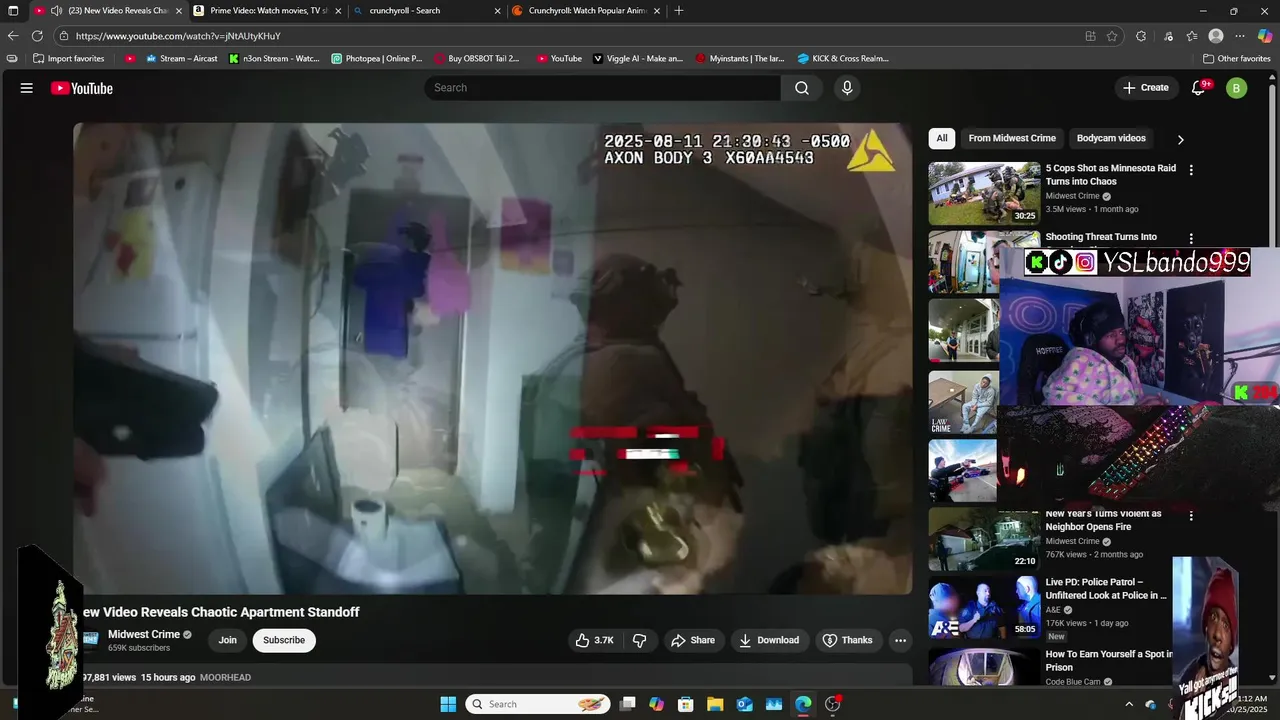1280x720 pixels.
Task: Open Microsoft Store from the taskbar
Action: click(686, 704)
